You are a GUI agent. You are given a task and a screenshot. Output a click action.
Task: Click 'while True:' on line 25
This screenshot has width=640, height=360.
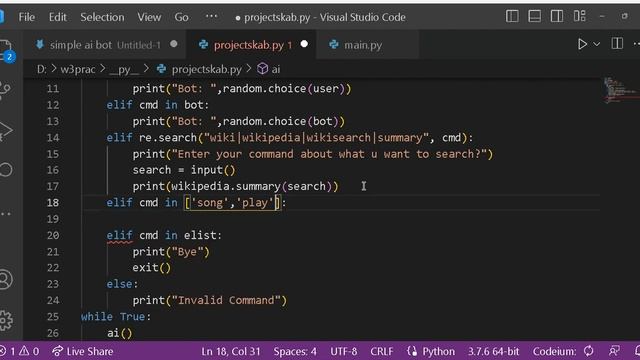click(116, 317)
